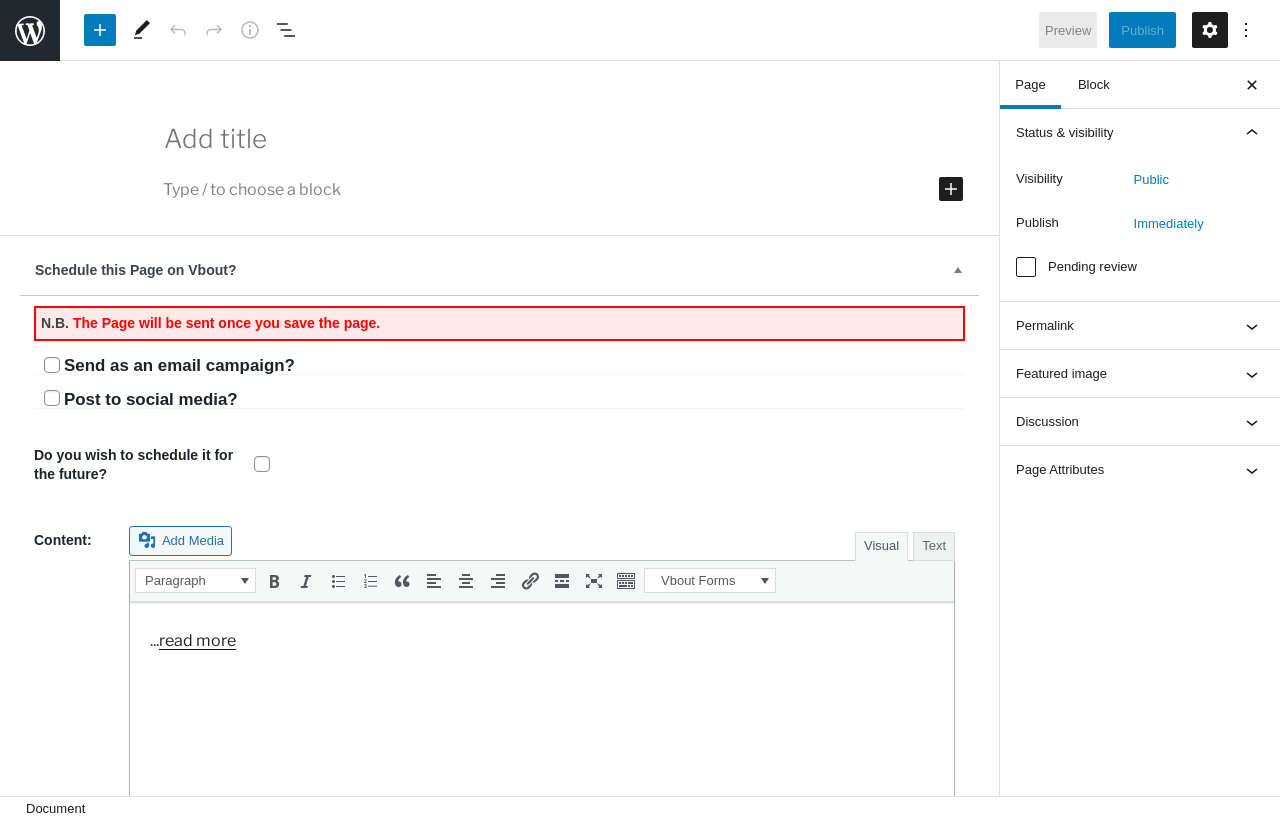The image size is (1280, 821).
Task: Expand the Featured image section
Action: point(1140,374)
